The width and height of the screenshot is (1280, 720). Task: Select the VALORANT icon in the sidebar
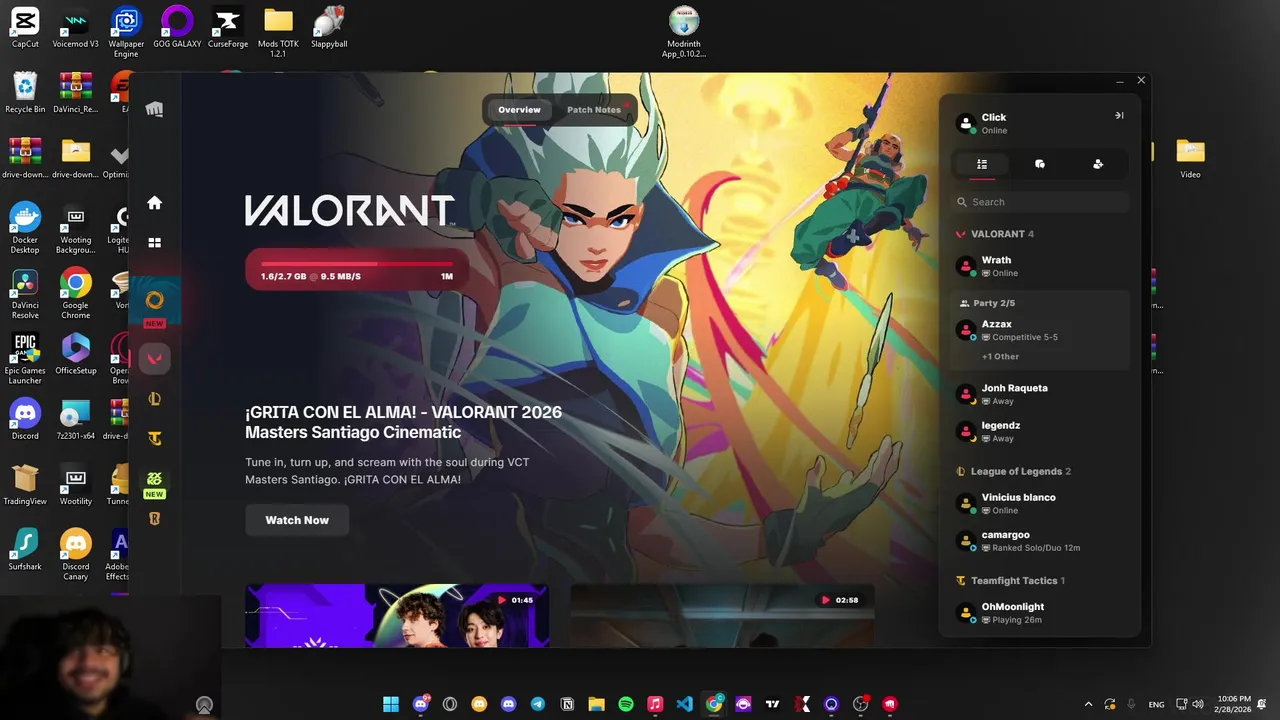click(x=154, y=358)
